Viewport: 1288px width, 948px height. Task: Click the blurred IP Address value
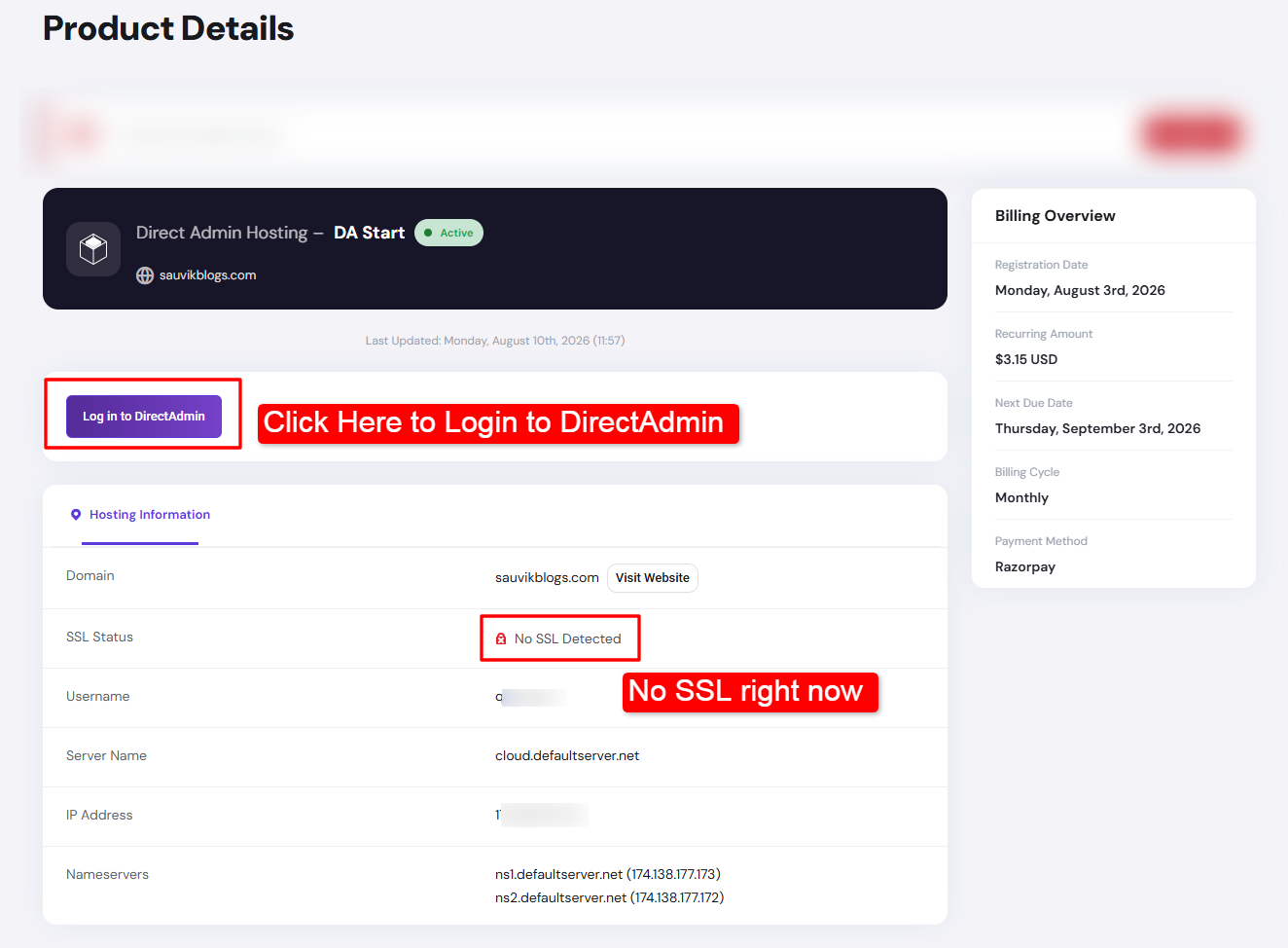pos(542,815)
